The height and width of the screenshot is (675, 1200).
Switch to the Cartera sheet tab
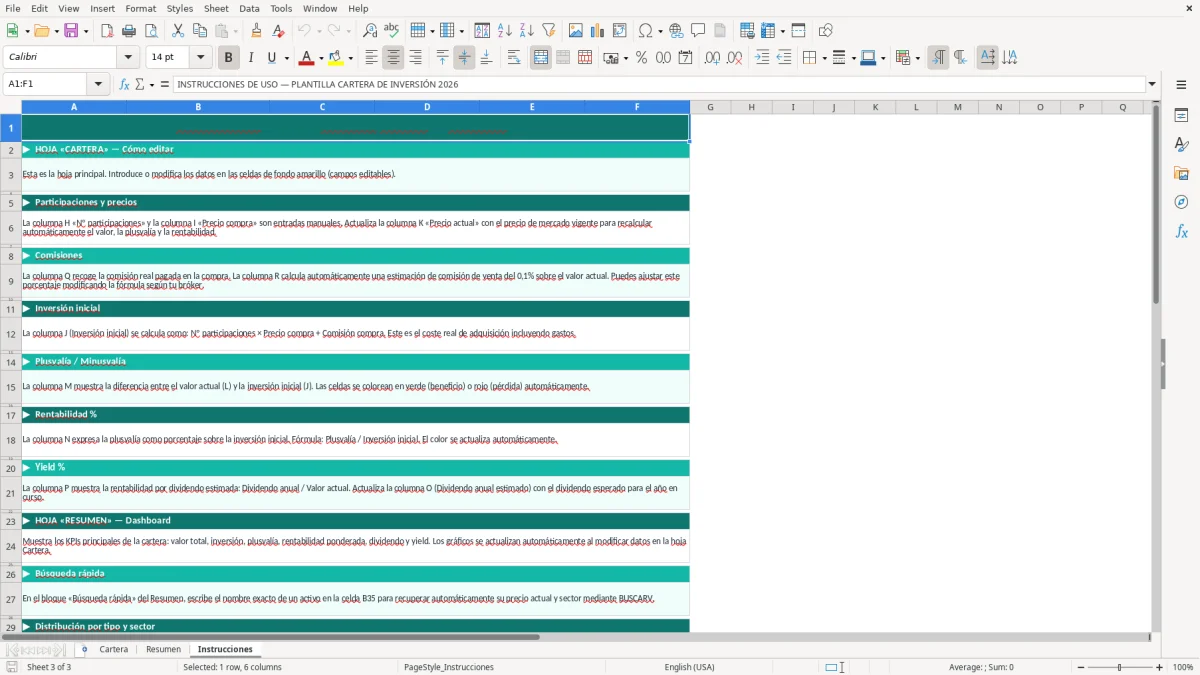pyautogui.click(x=114, y=649)
